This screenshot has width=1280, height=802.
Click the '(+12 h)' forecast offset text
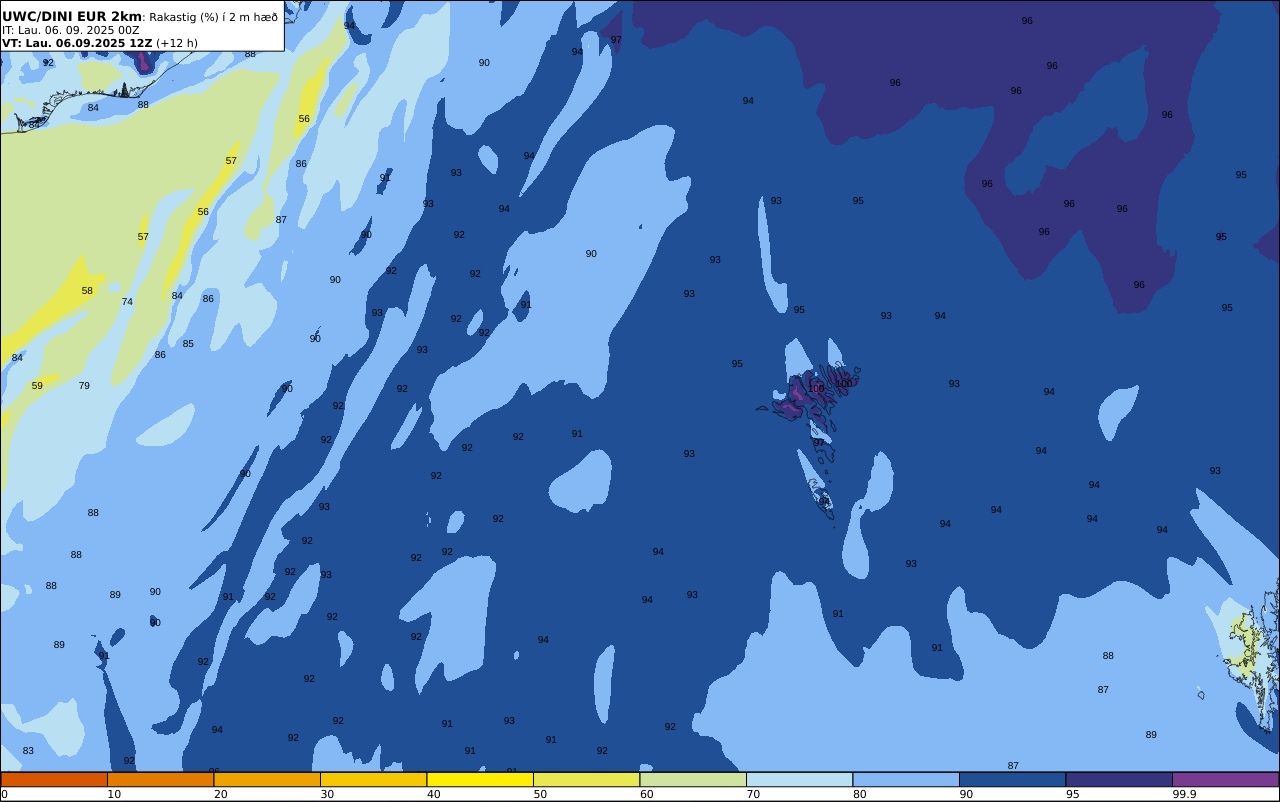pos(177,43)
